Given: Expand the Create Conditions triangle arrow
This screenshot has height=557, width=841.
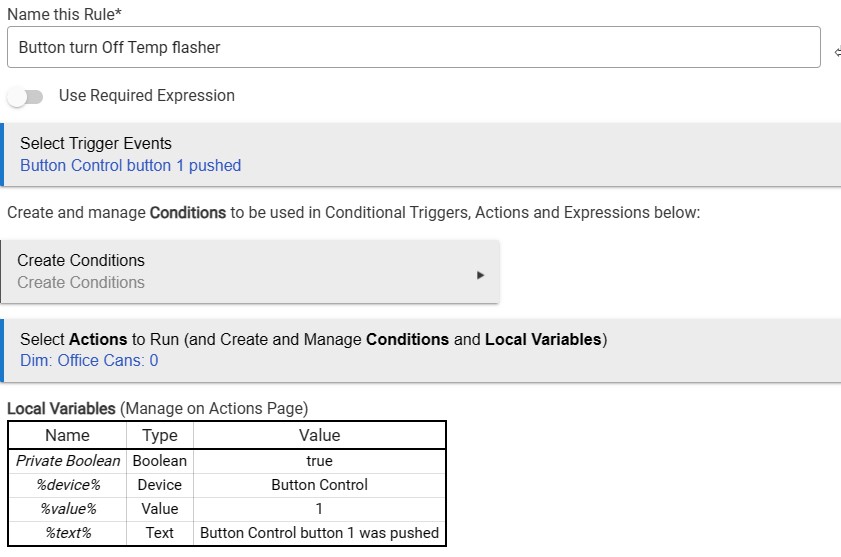Looking at the screenshot, I should pyautogui.click(x=480, y=274).
